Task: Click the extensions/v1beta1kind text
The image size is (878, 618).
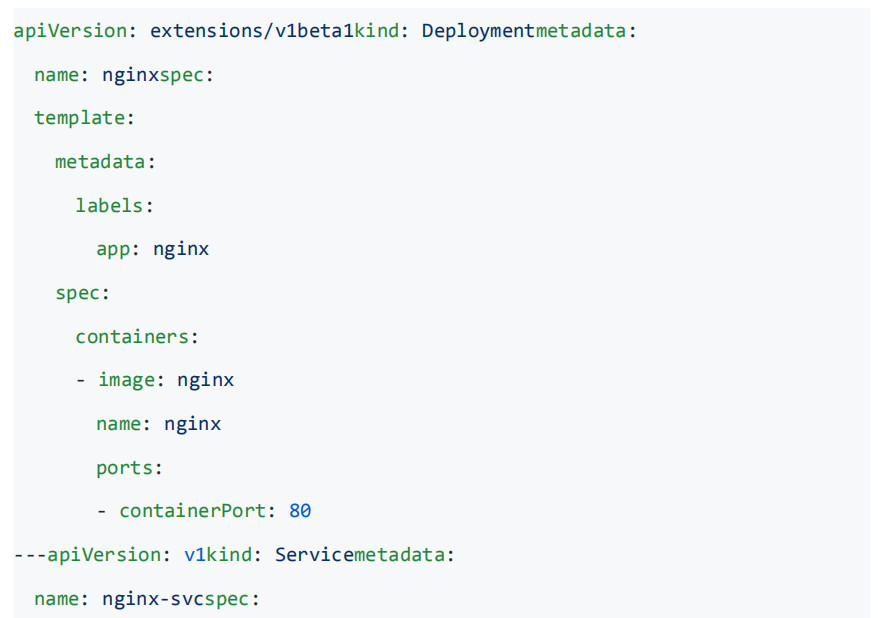Action: (269, 30)
